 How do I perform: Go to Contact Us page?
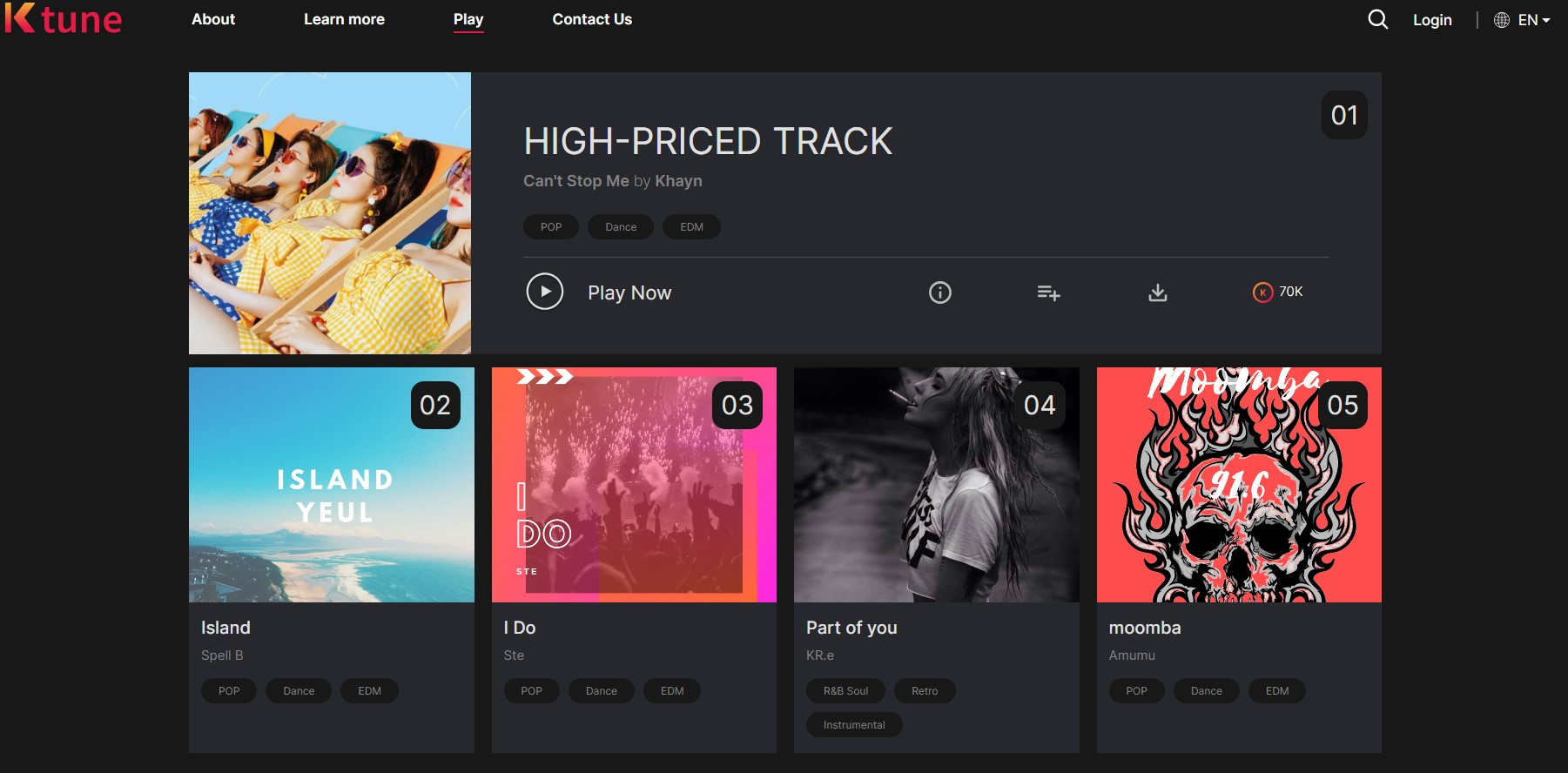pyautogui.click(x=592, y=19)
